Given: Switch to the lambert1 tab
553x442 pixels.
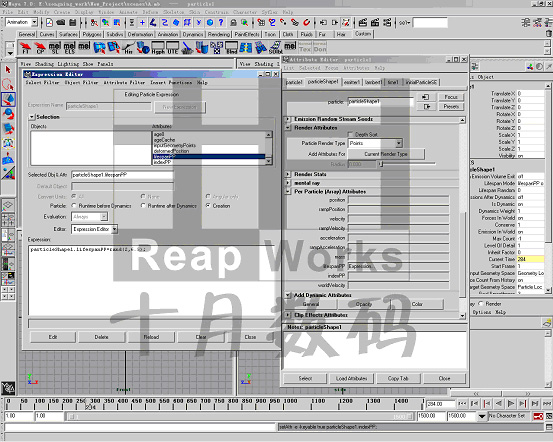Looking at the screenshot, I should (x=373, y=82).
